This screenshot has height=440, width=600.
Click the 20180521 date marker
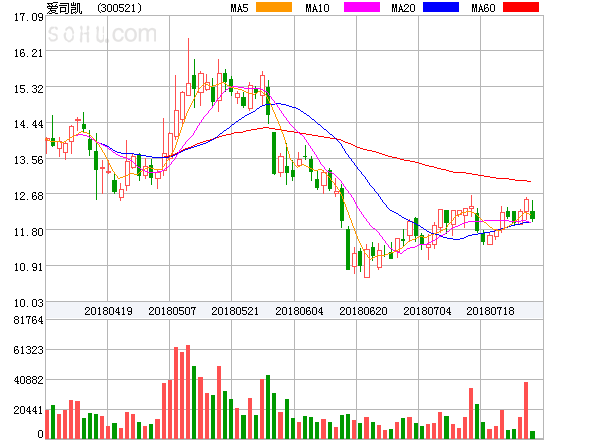[235, 311]
